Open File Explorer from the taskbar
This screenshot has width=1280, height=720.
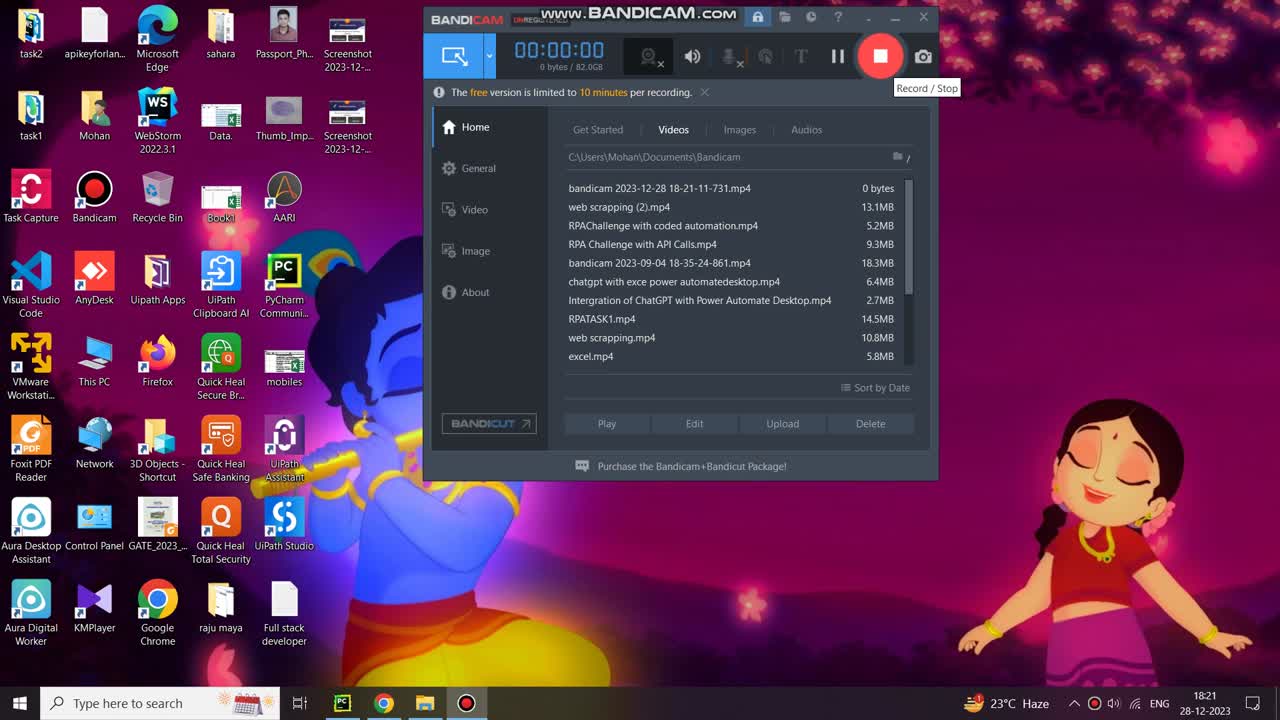tap(425, 703)
